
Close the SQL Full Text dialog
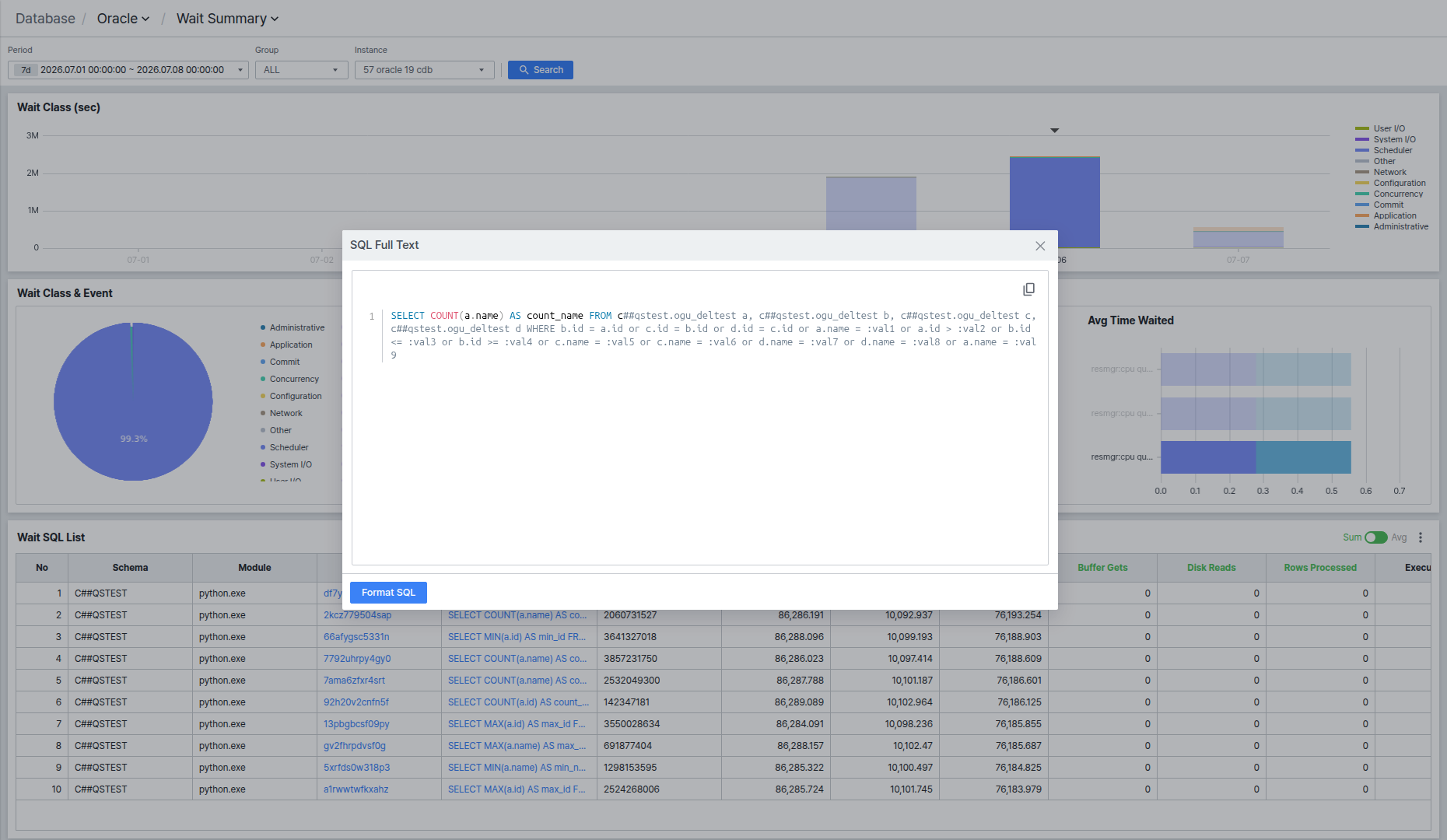tap(1040, 246)
